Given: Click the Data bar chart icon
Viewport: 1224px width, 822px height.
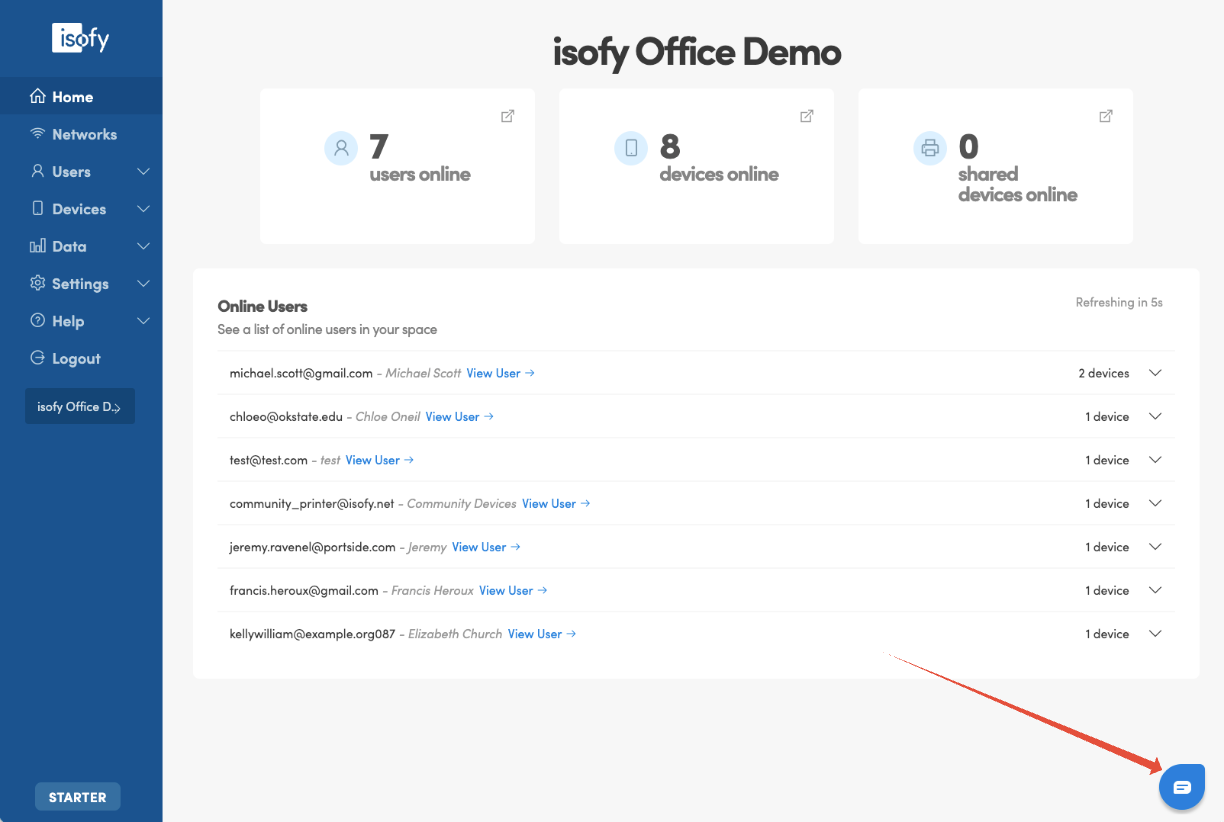Looking at the screenshot, I should tap(38, 246).
